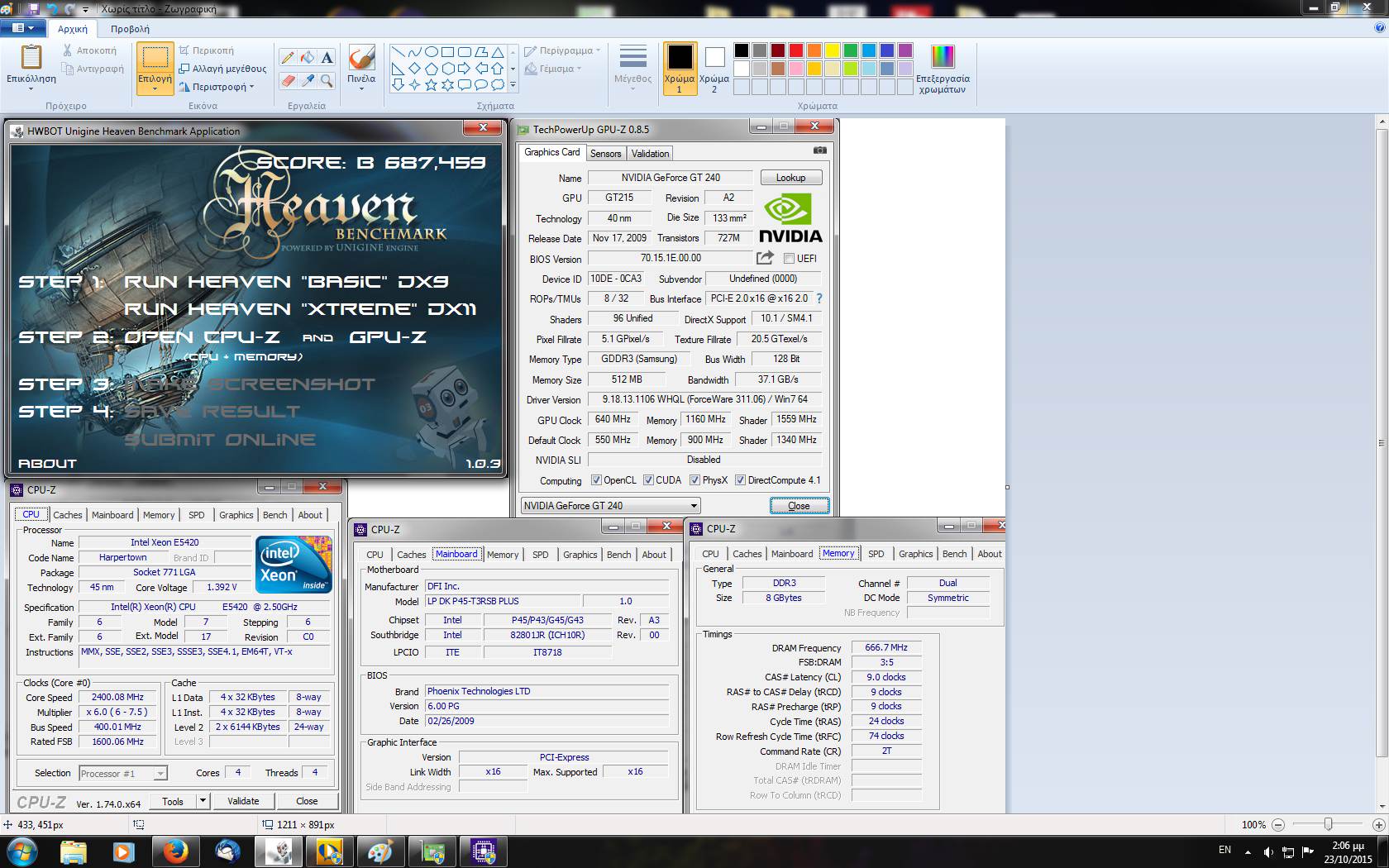Open Firefox from the taskbar

pyautogui.click(x=174, y=851)
